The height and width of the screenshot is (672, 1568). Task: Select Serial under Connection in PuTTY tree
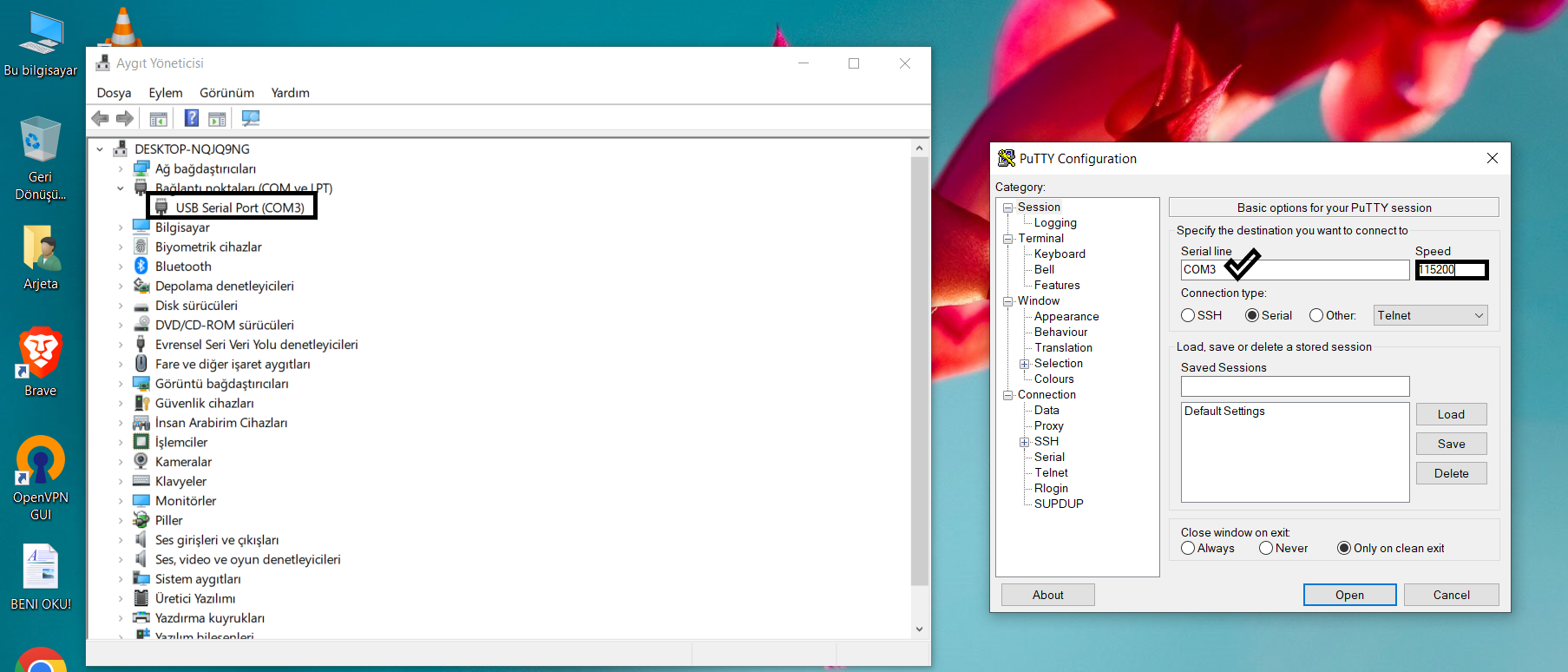[x=1049, y=457]
